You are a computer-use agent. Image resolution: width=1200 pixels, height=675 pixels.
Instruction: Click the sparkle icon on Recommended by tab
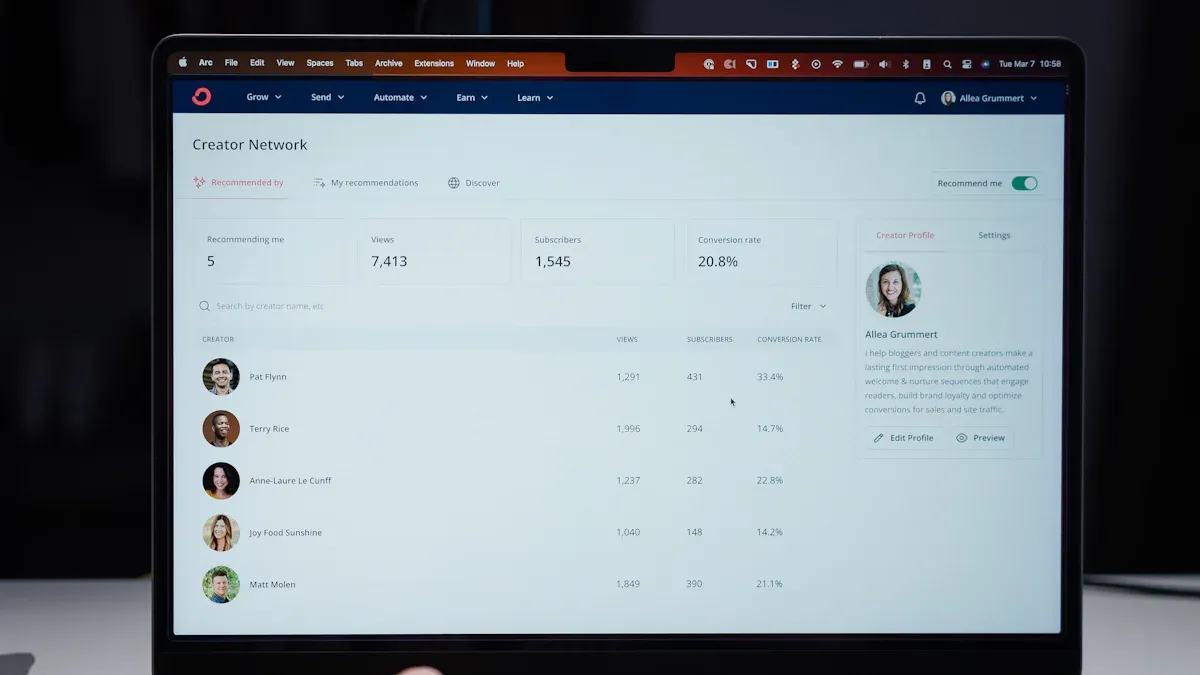click(x=199, y=183)
